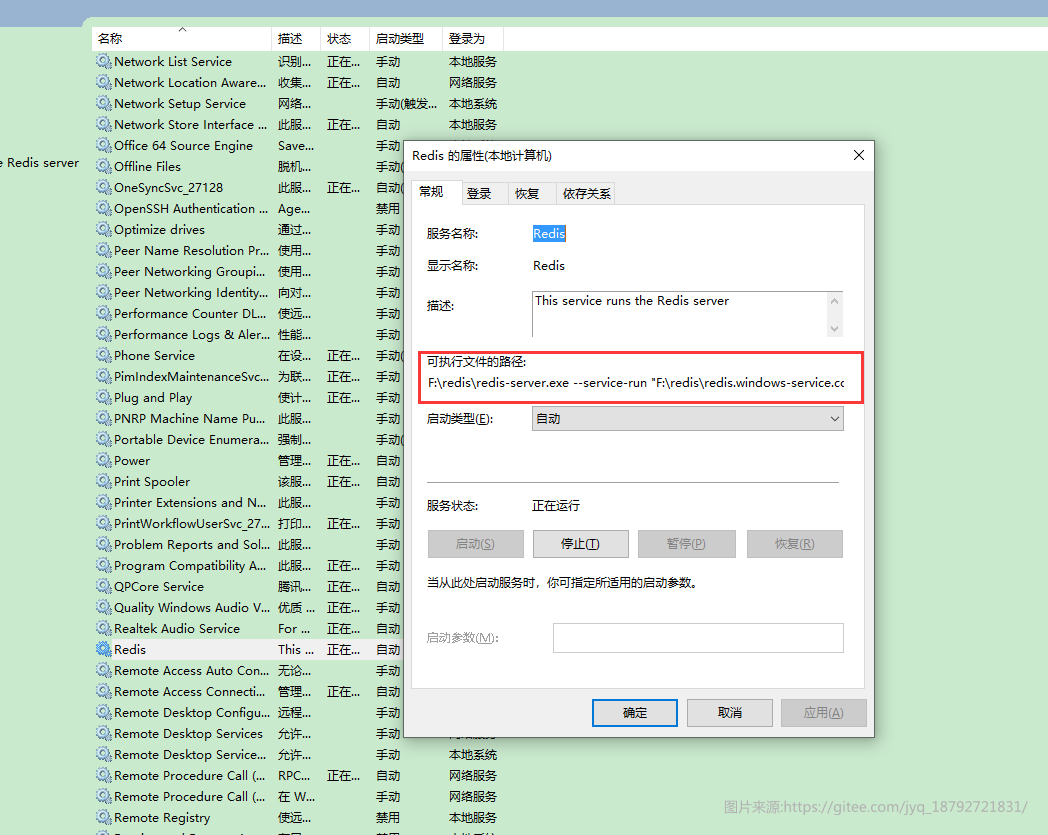
Task: Select the Realtek Audio Service icon
Action: (104, 628)
